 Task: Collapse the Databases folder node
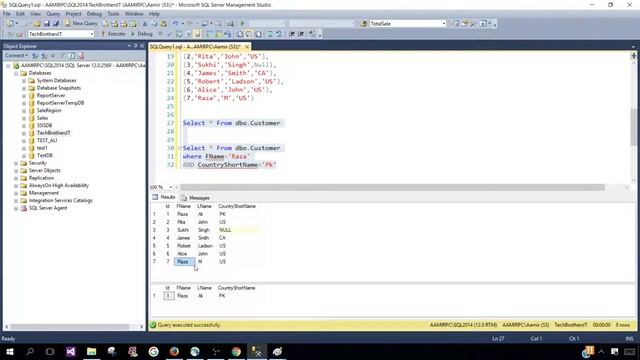(x=16, y=73)
